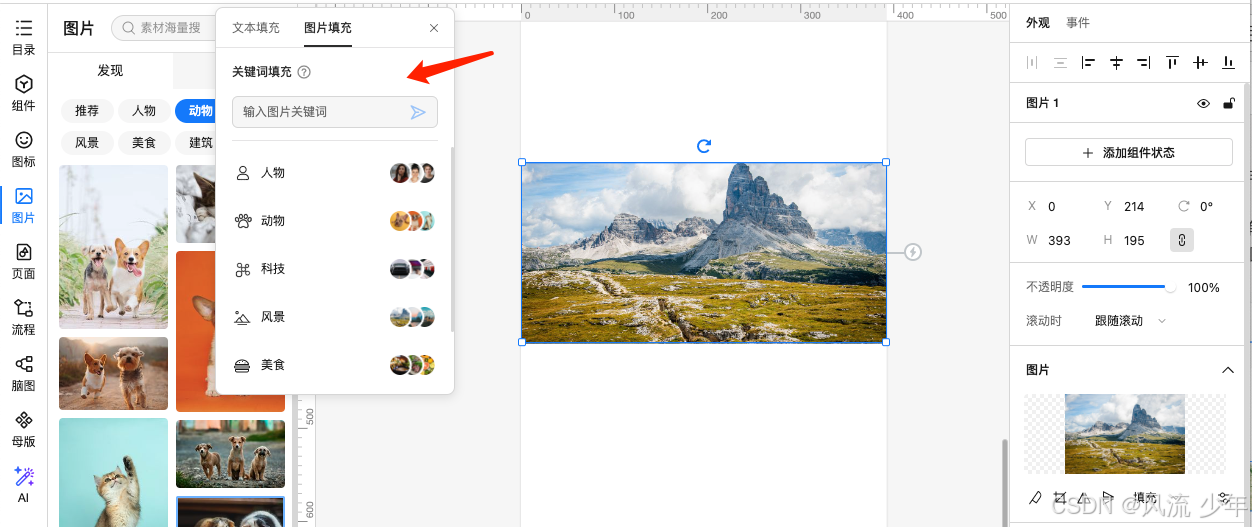Image resolution: width=1252 pixels, height=527 pixels.
Task: Click the lightning interaction icon beside the image
Action: click(913, 252)
